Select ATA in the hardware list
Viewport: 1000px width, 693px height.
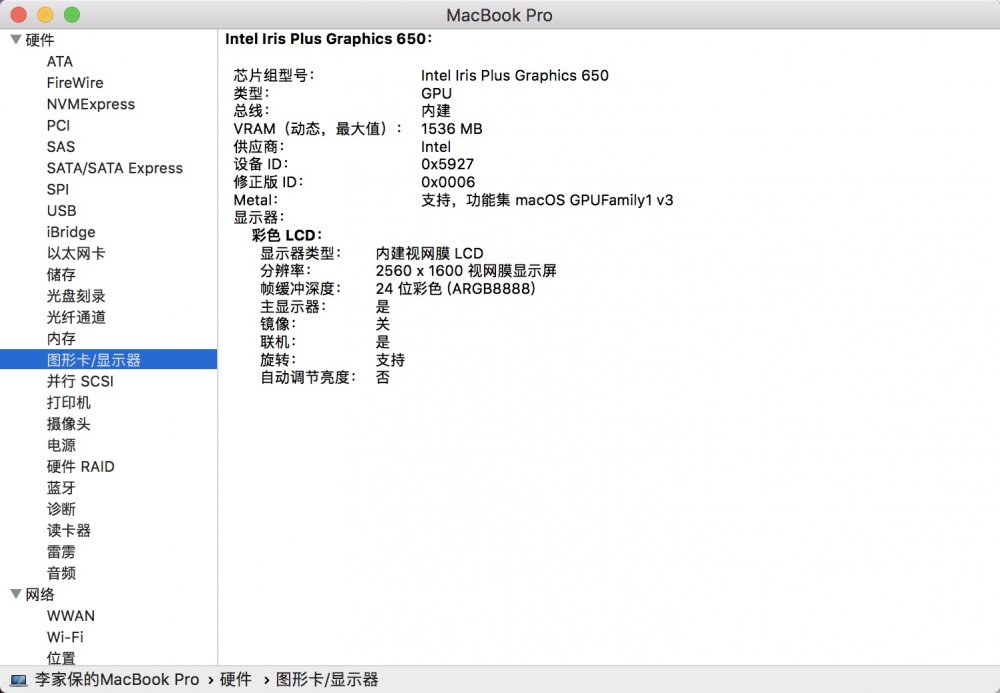[x=59, y=62]
